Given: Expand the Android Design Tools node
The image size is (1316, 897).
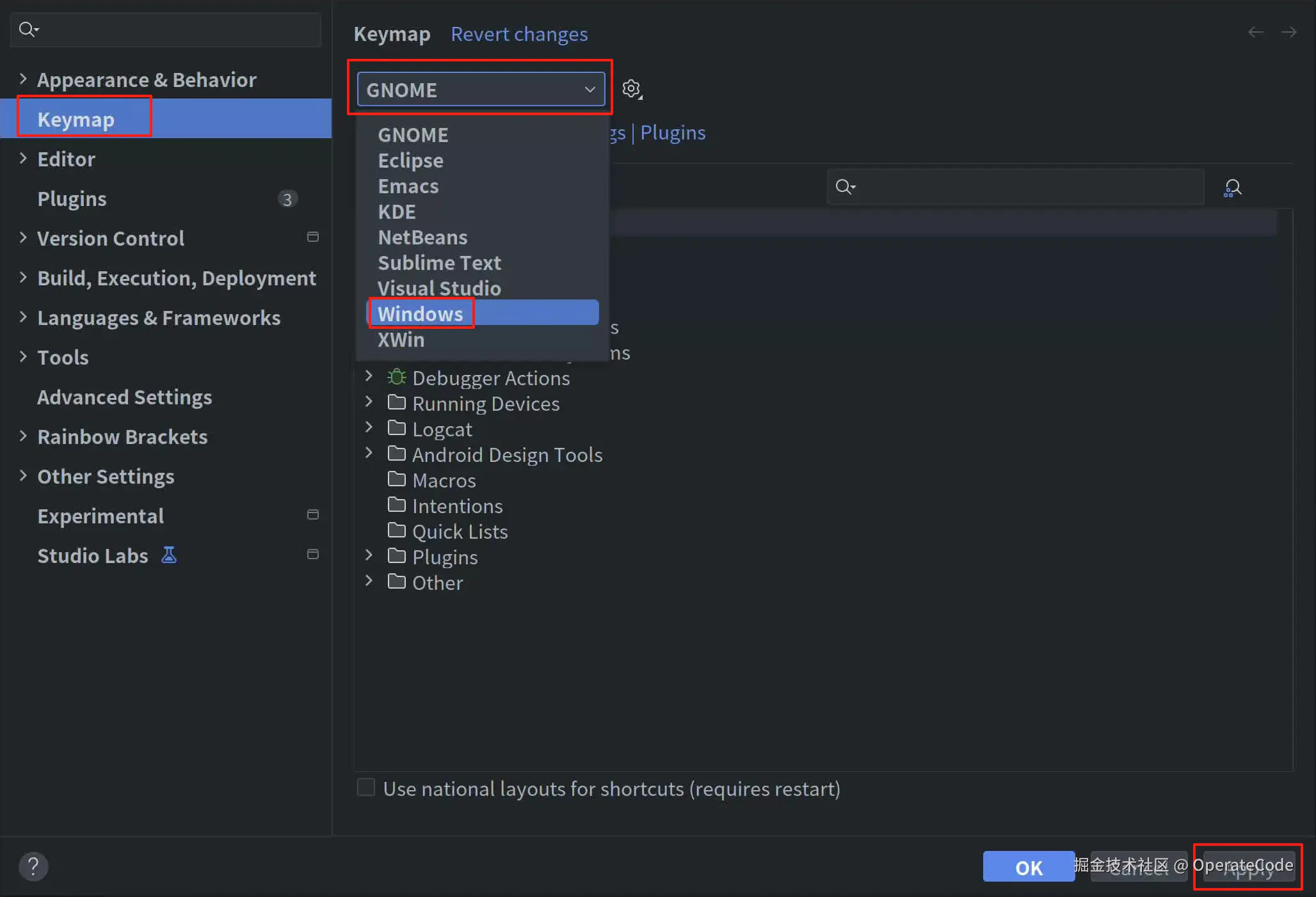Looking at the screenshot, I should pyautogui.click(x=369, y=454).
